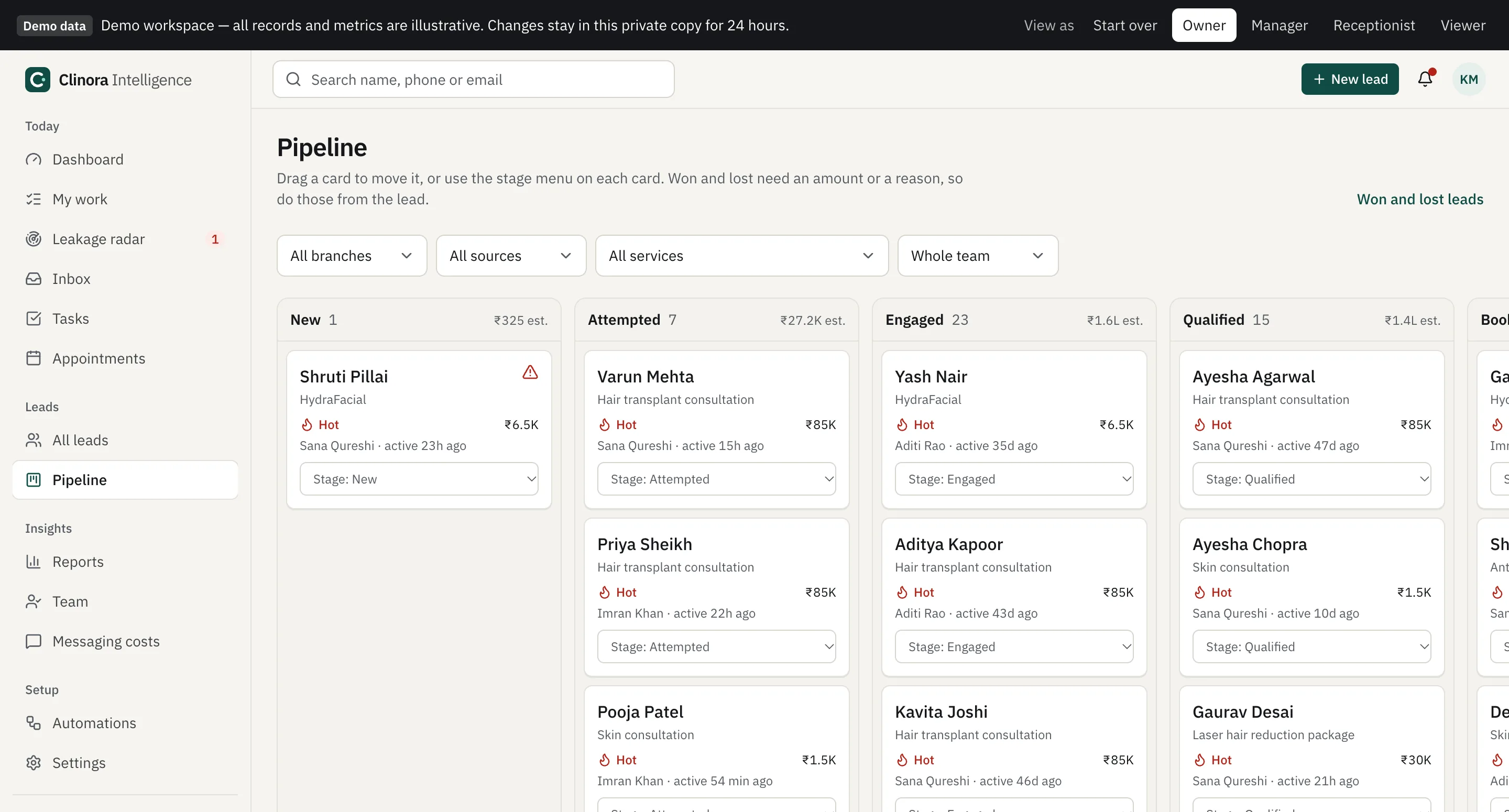Click the search name, phone or email field
This screenshot has width=1509, height=812.
pyautogui.click(x=473, y=79)
